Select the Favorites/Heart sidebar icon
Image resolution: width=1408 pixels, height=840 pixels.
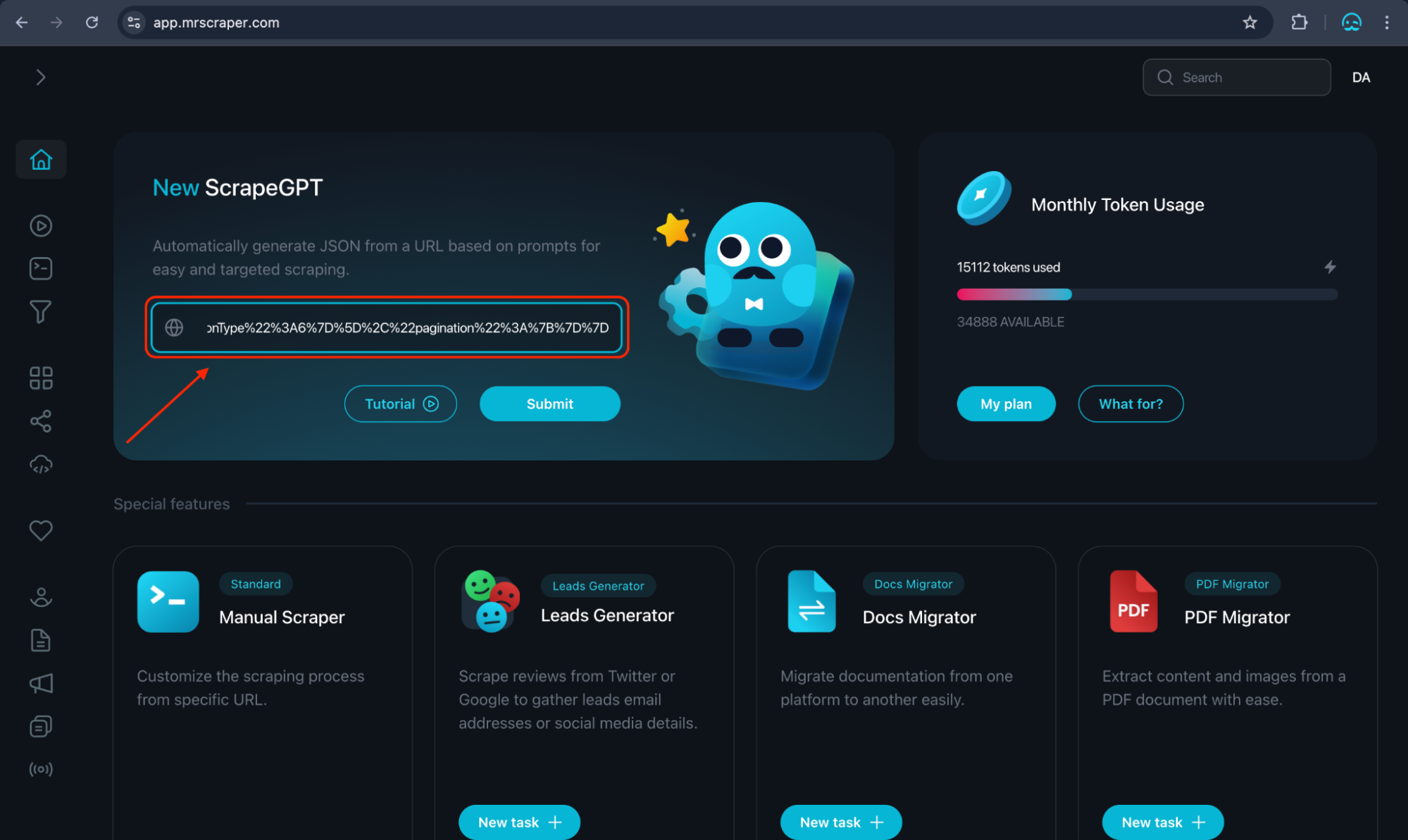point(40,530)
